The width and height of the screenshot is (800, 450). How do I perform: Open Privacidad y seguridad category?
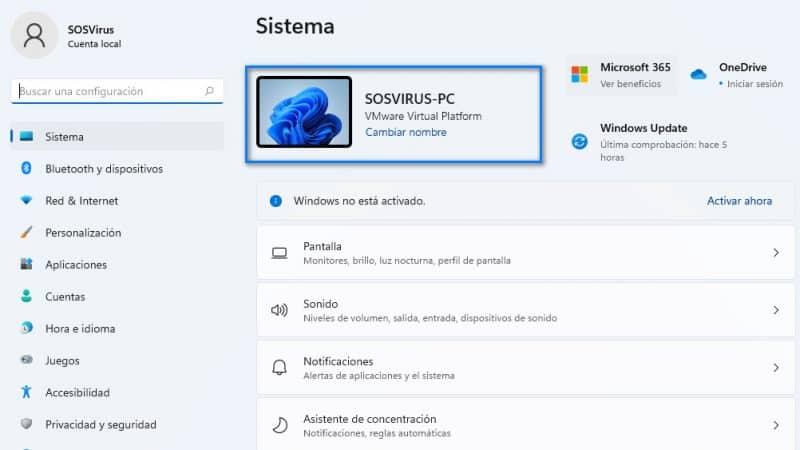click(x=100, y=425)
